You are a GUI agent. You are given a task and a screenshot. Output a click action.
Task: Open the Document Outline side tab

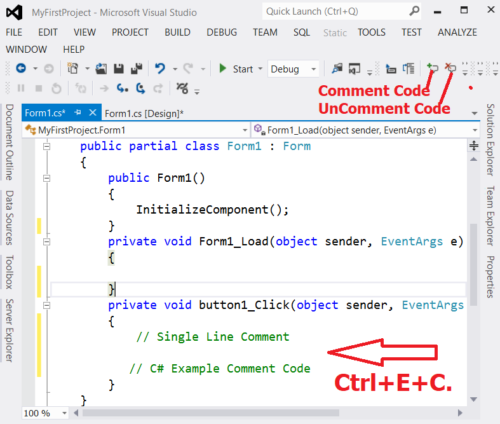point(9,142)
